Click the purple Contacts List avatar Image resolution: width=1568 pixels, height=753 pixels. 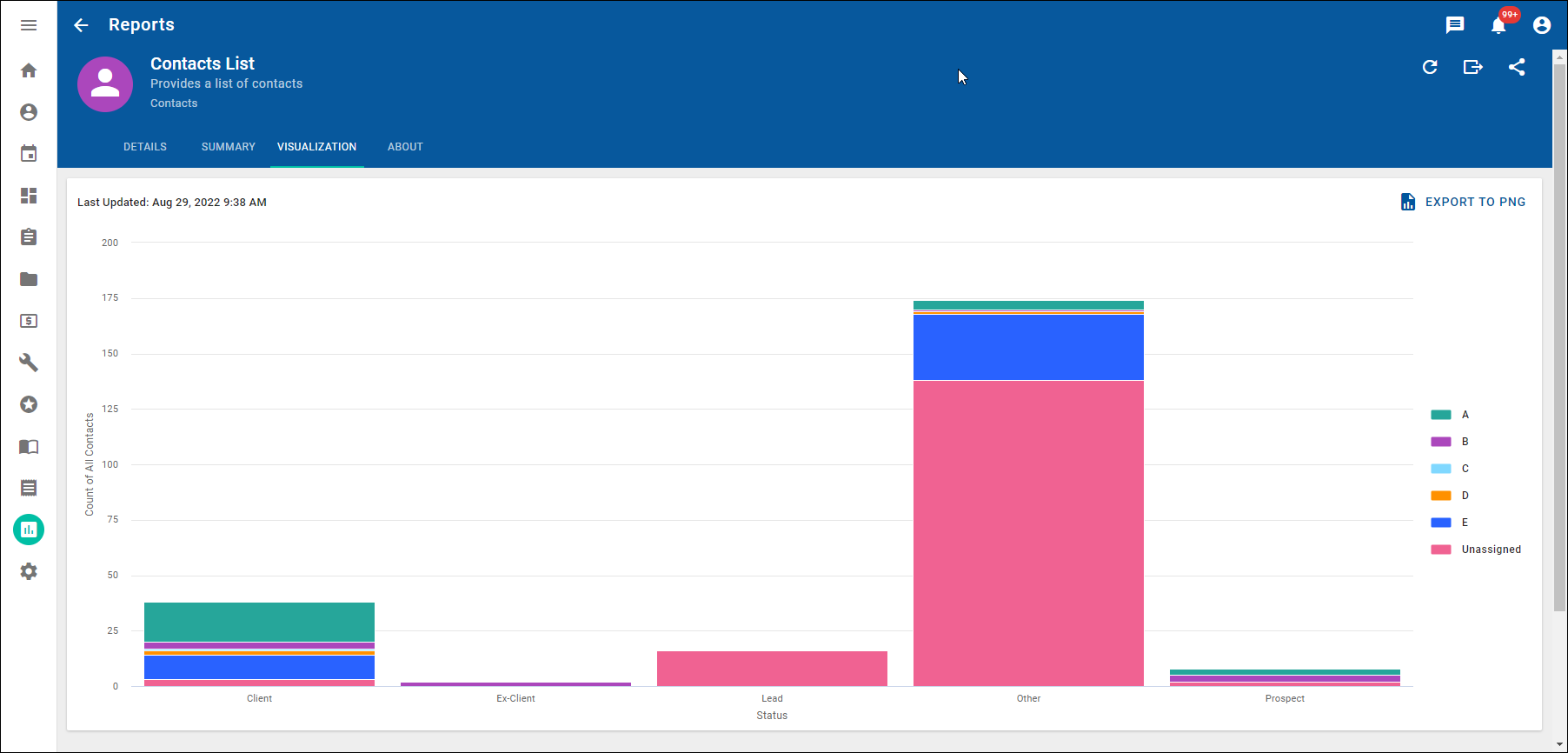105,84
